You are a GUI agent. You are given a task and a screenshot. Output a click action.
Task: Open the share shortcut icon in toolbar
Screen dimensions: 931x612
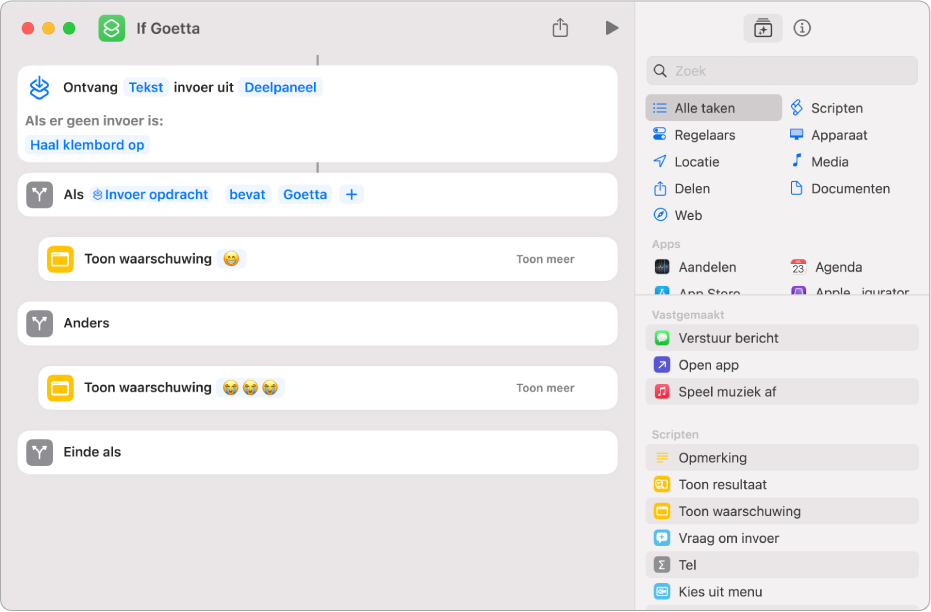(560, 27)
